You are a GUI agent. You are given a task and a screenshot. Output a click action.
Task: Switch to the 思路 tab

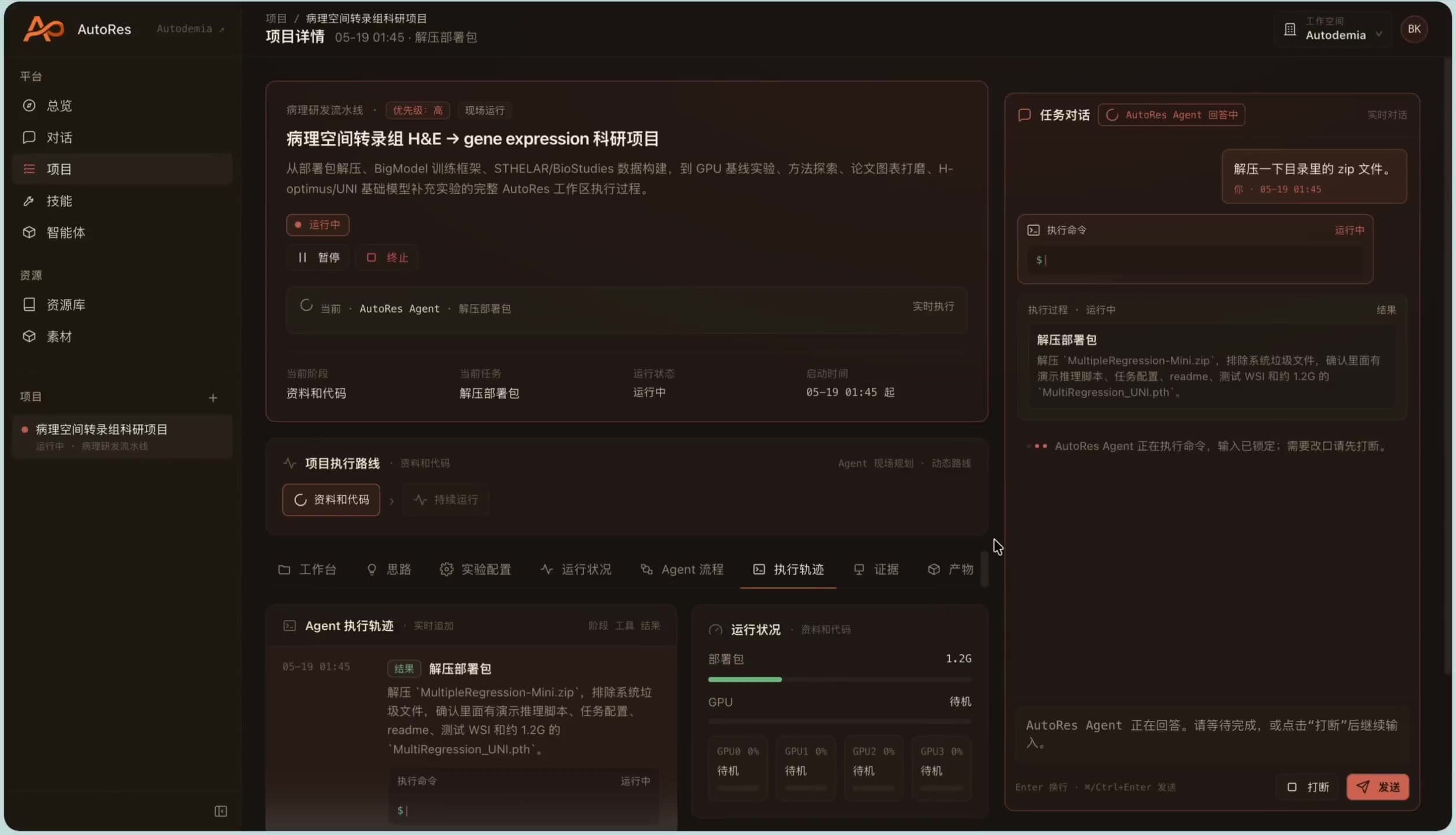[x=390, y=569]
